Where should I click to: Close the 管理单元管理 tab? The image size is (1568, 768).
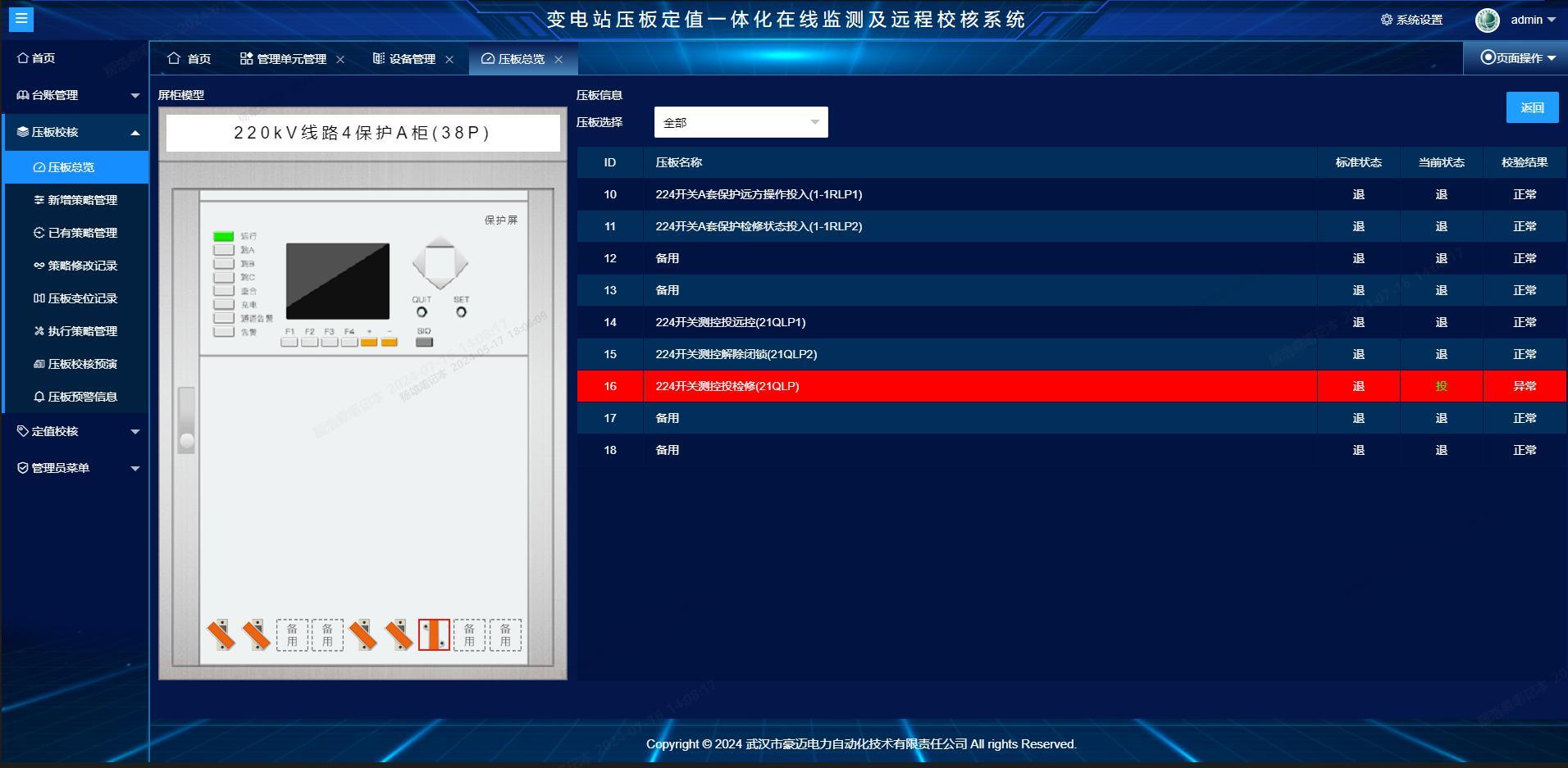point(340,59)
